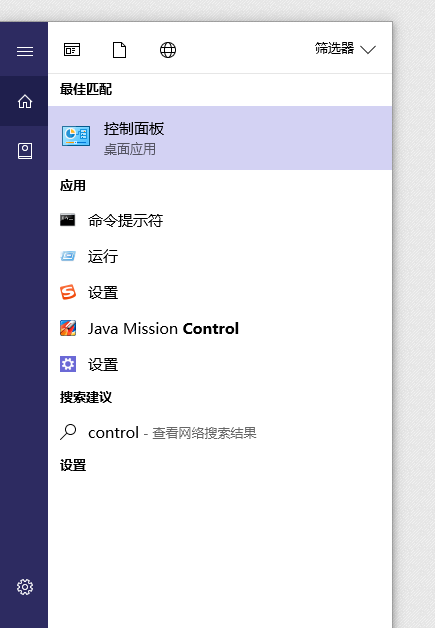Image resolution: width=435 pixels, height=629 pixels.
Task: Open the Notebook icon in the sidebar
Action: click(x=24, y=151)
